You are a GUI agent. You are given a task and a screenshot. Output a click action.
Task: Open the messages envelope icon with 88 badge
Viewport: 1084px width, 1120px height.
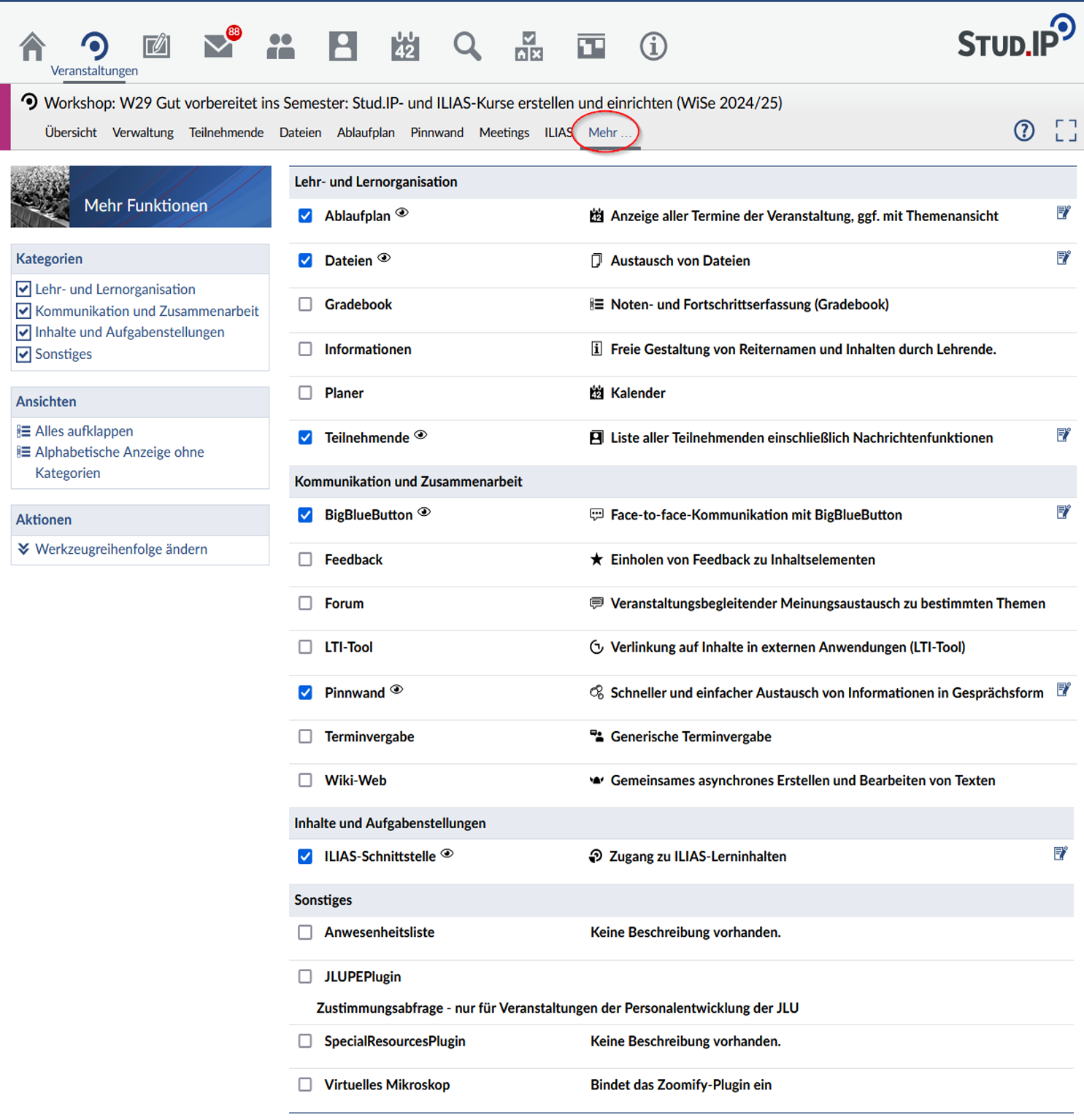click(218, 47)
